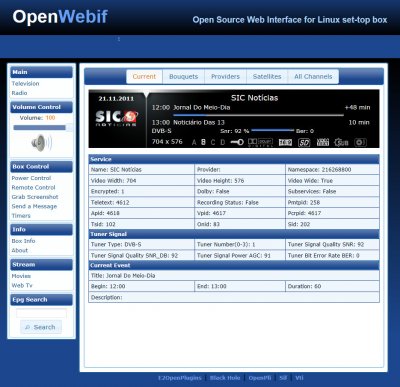Collapse the Volume Control section header
The height and width of the screenshot is (387, 400).
41,107
